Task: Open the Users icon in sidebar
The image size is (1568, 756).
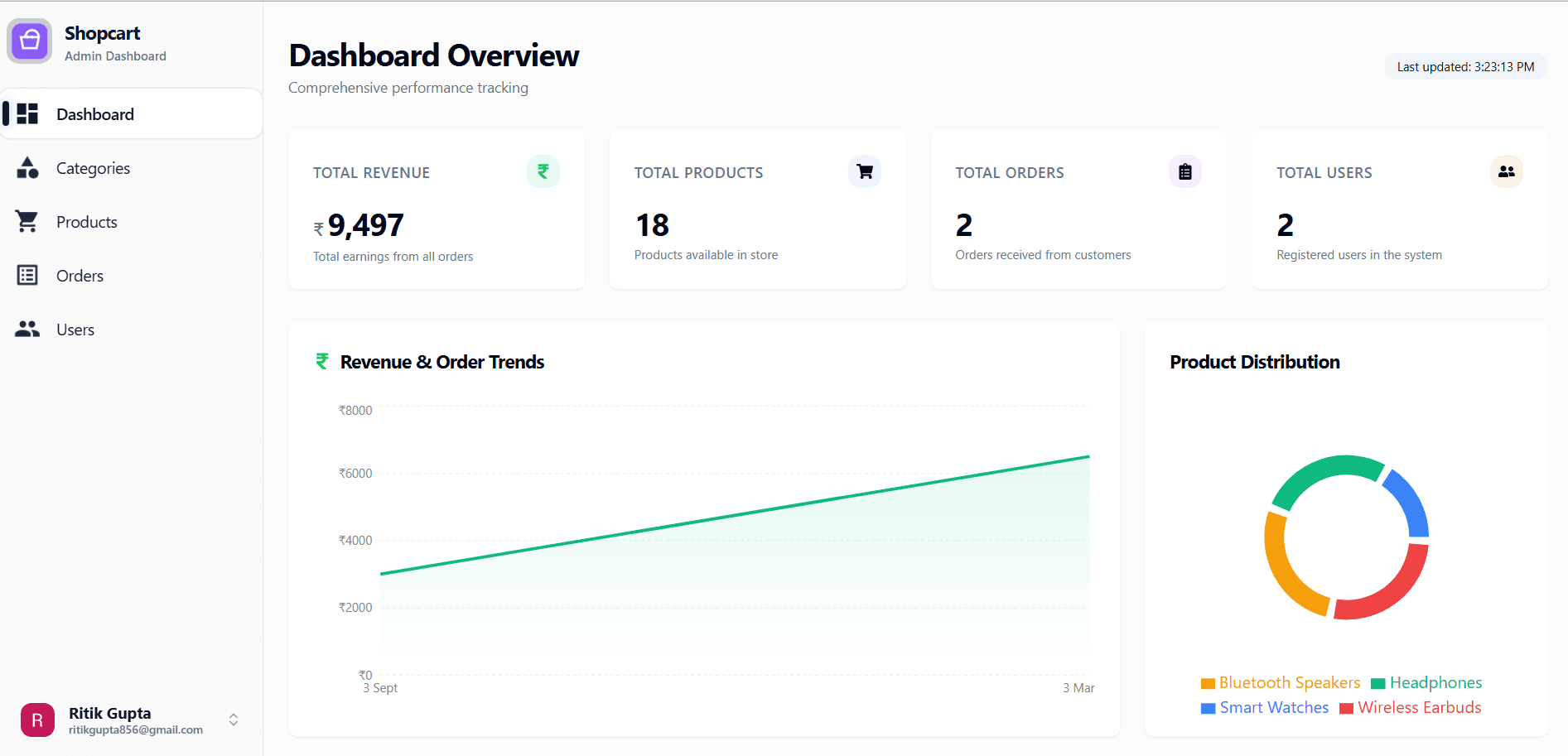Action: tap(27, 329)
